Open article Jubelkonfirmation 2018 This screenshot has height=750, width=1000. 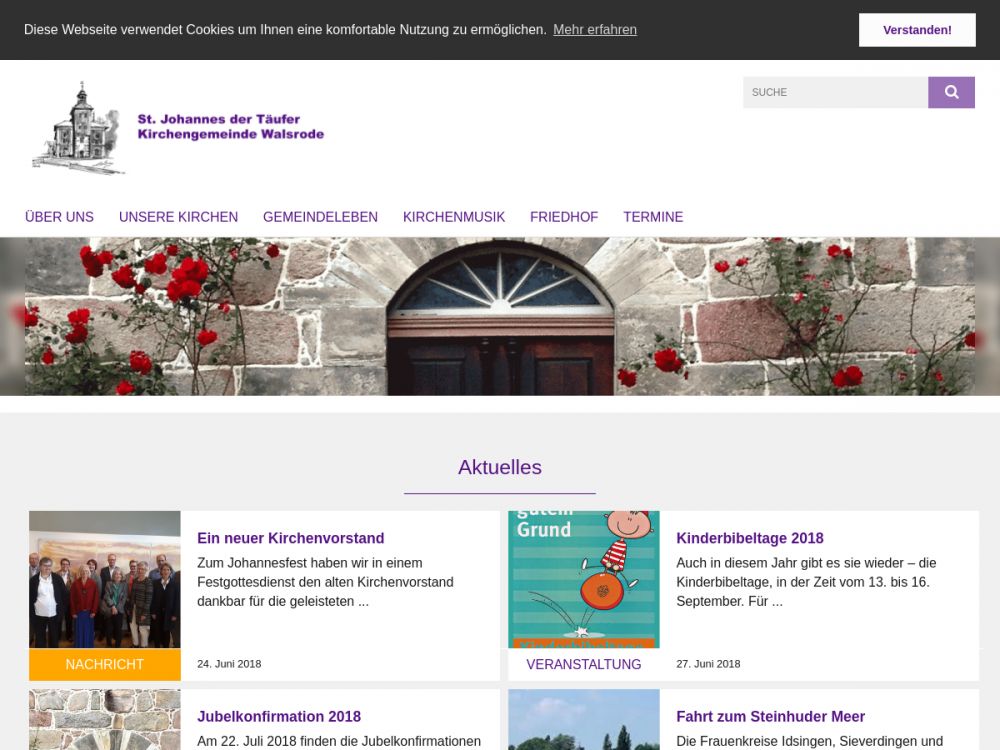pos(279,716)
